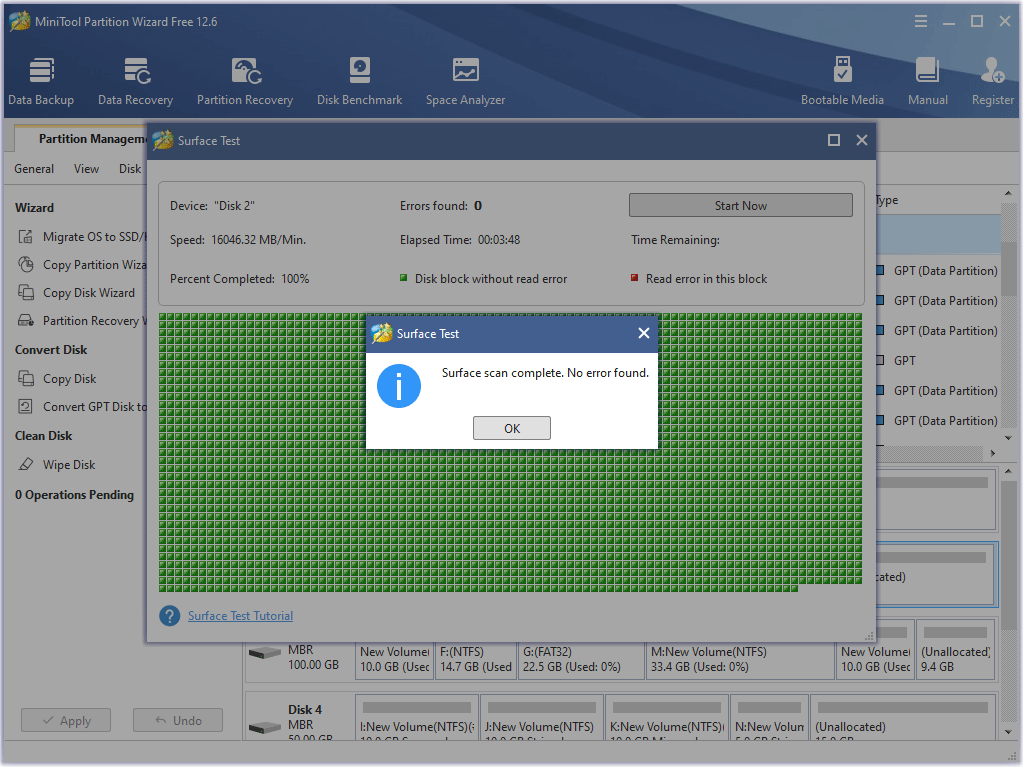Click the disk map scroll down arrow
1023x767 pixels.
click(1009, 732)
